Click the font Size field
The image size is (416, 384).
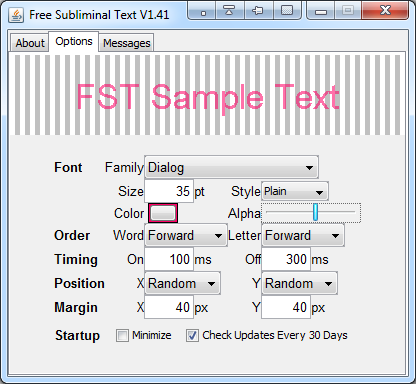(x=169, y=191)
